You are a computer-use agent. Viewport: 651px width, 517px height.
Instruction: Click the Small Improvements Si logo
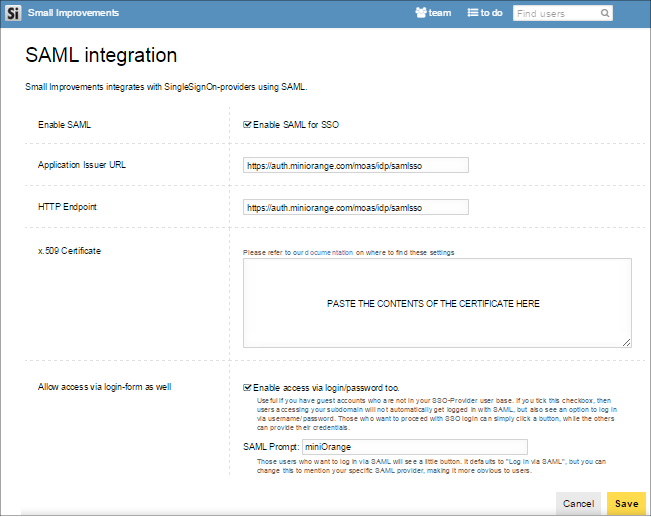pos(13,13)
